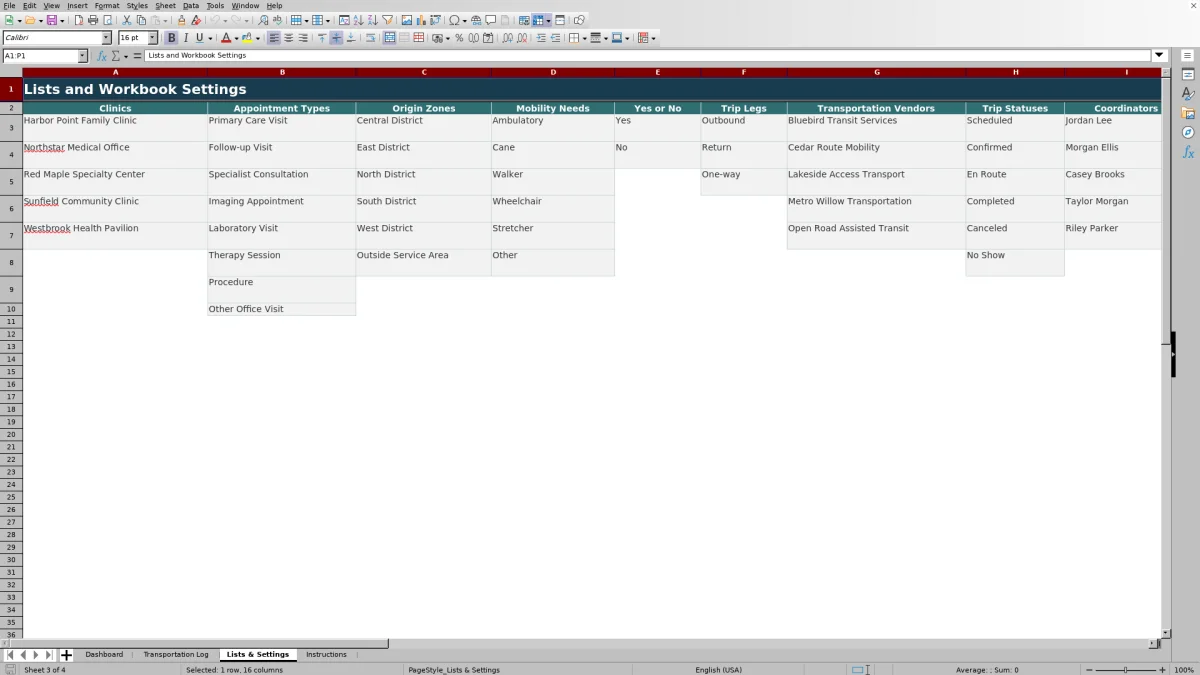The width and height of the screenshot is (1200, 675).
Task: Click the Copy icon
Action: coord(141,20)
